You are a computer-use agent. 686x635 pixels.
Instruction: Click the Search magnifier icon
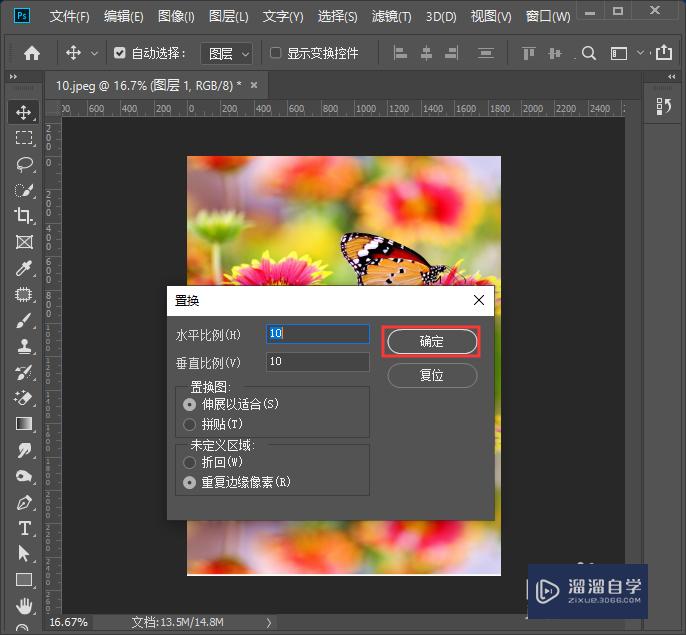[x=589, y=53]
